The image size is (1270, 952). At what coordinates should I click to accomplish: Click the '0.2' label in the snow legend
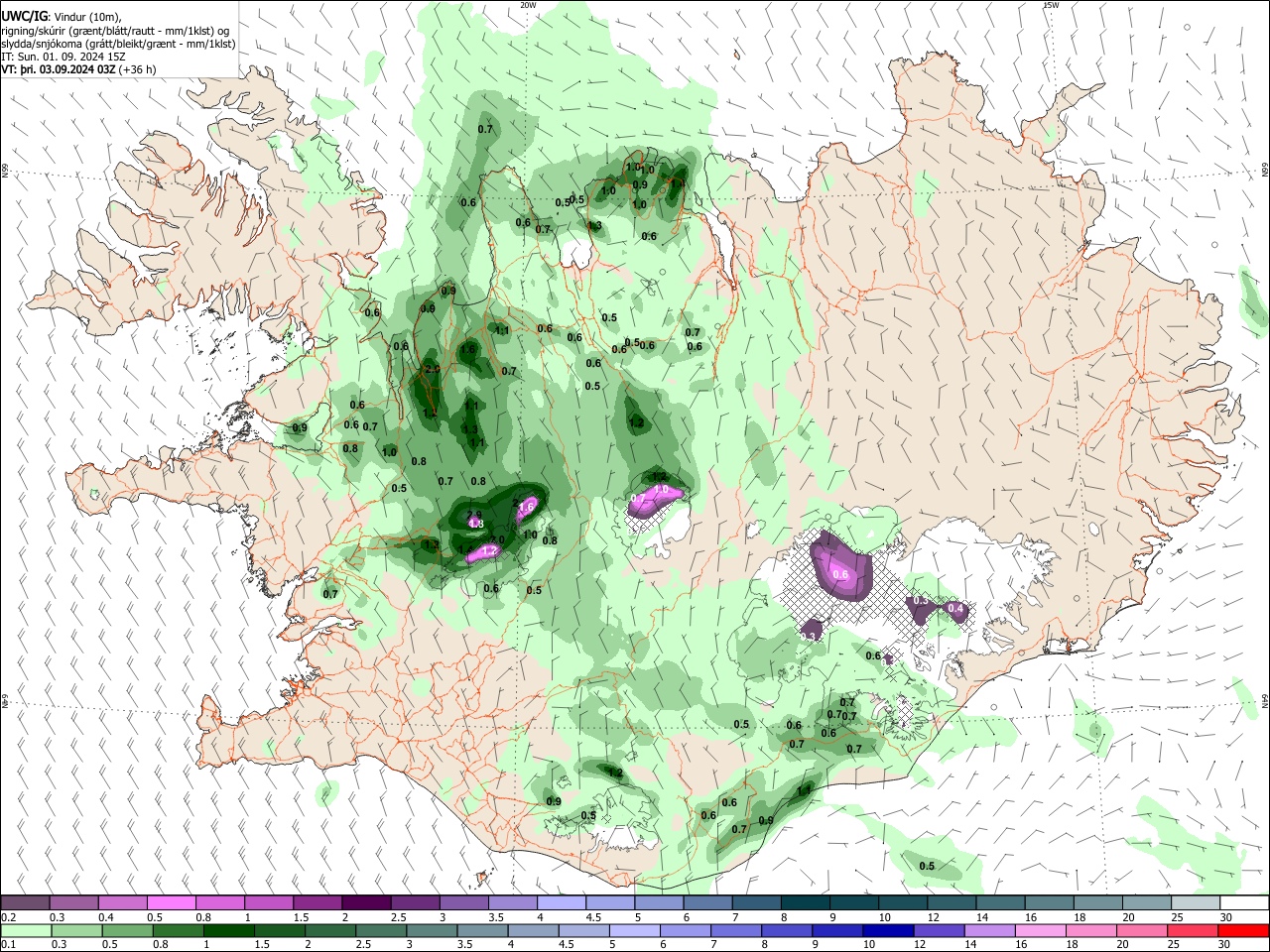click(x=9, y=917)
